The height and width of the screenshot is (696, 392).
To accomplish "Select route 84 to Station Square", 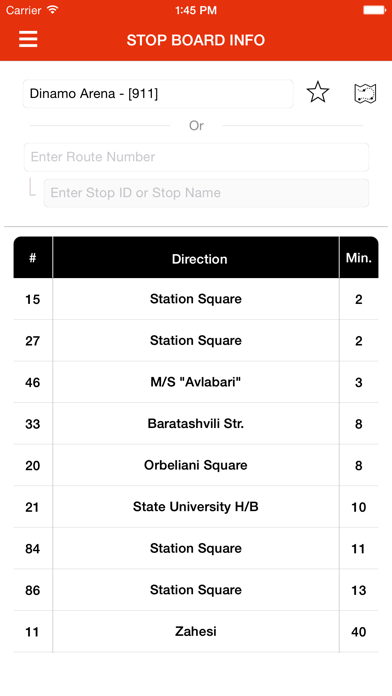I will (196, 549).
